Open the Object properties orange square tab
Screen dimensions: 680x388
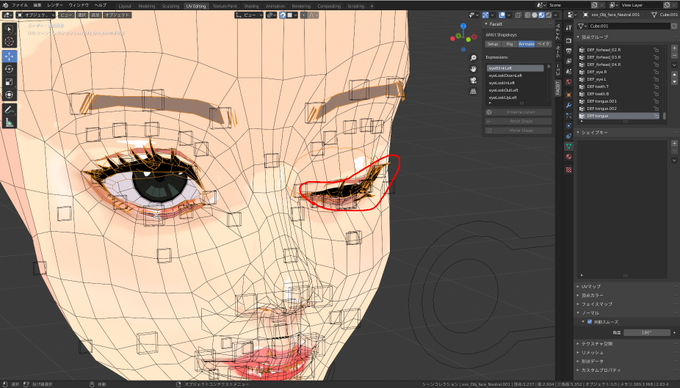point(569,95)
